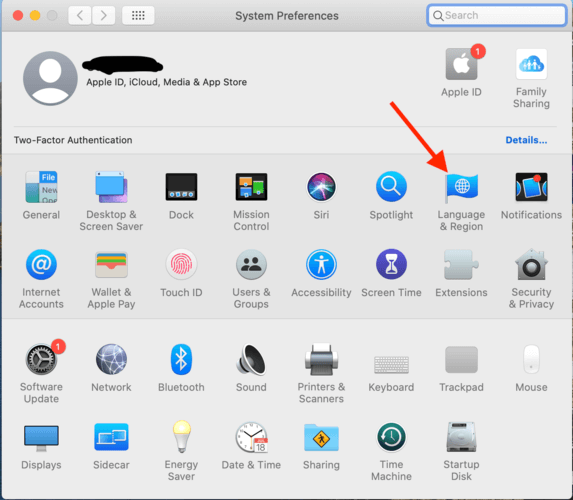Open General preferences
The image size is (573, 500).
41,187
